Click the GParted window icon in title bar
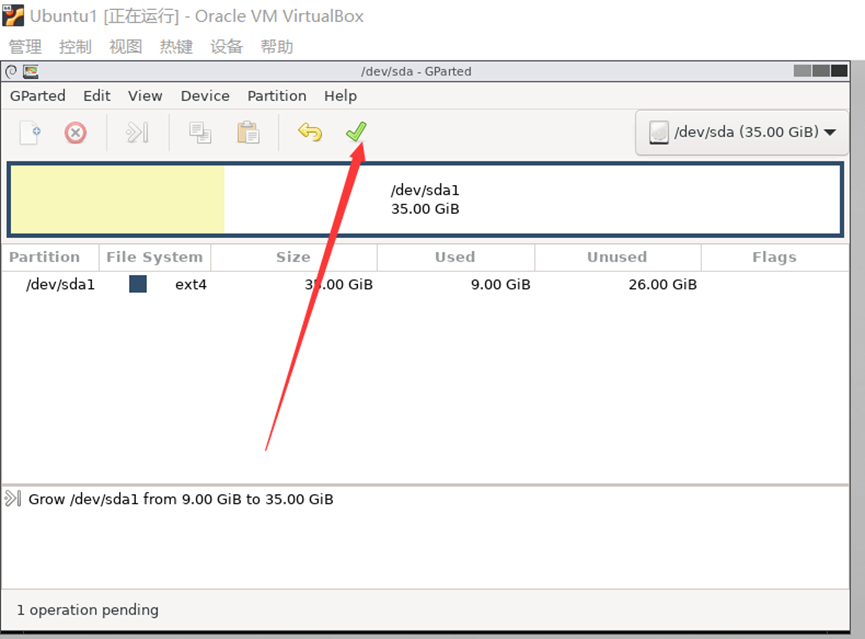The height and width of the screenshot is (639, 865). [x=31, y=72]
